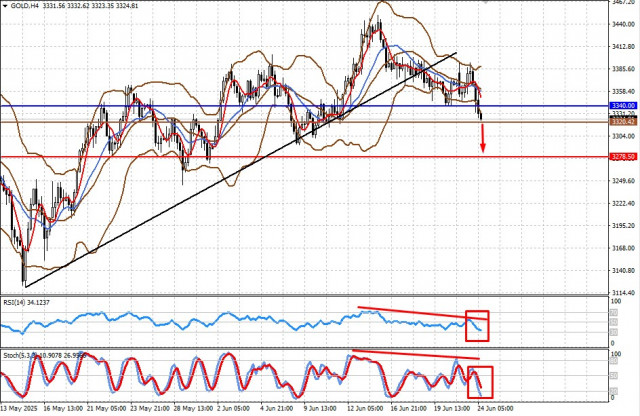Screen dimensions: 640x416
Task: Click the 3249.60 price axis value
Action: tap(624, 181)
